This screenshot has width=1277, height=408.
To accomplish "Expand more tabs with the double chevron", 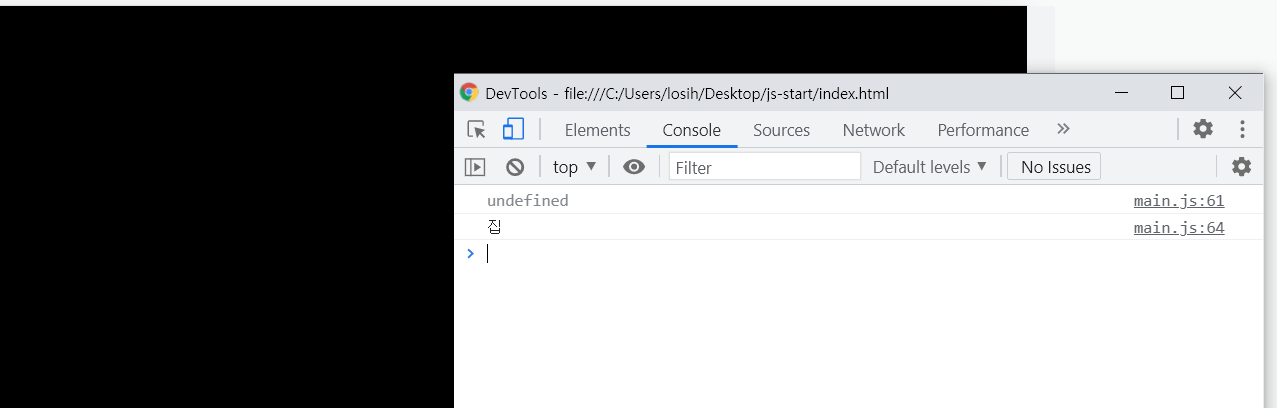I will tap(1063, 129).
